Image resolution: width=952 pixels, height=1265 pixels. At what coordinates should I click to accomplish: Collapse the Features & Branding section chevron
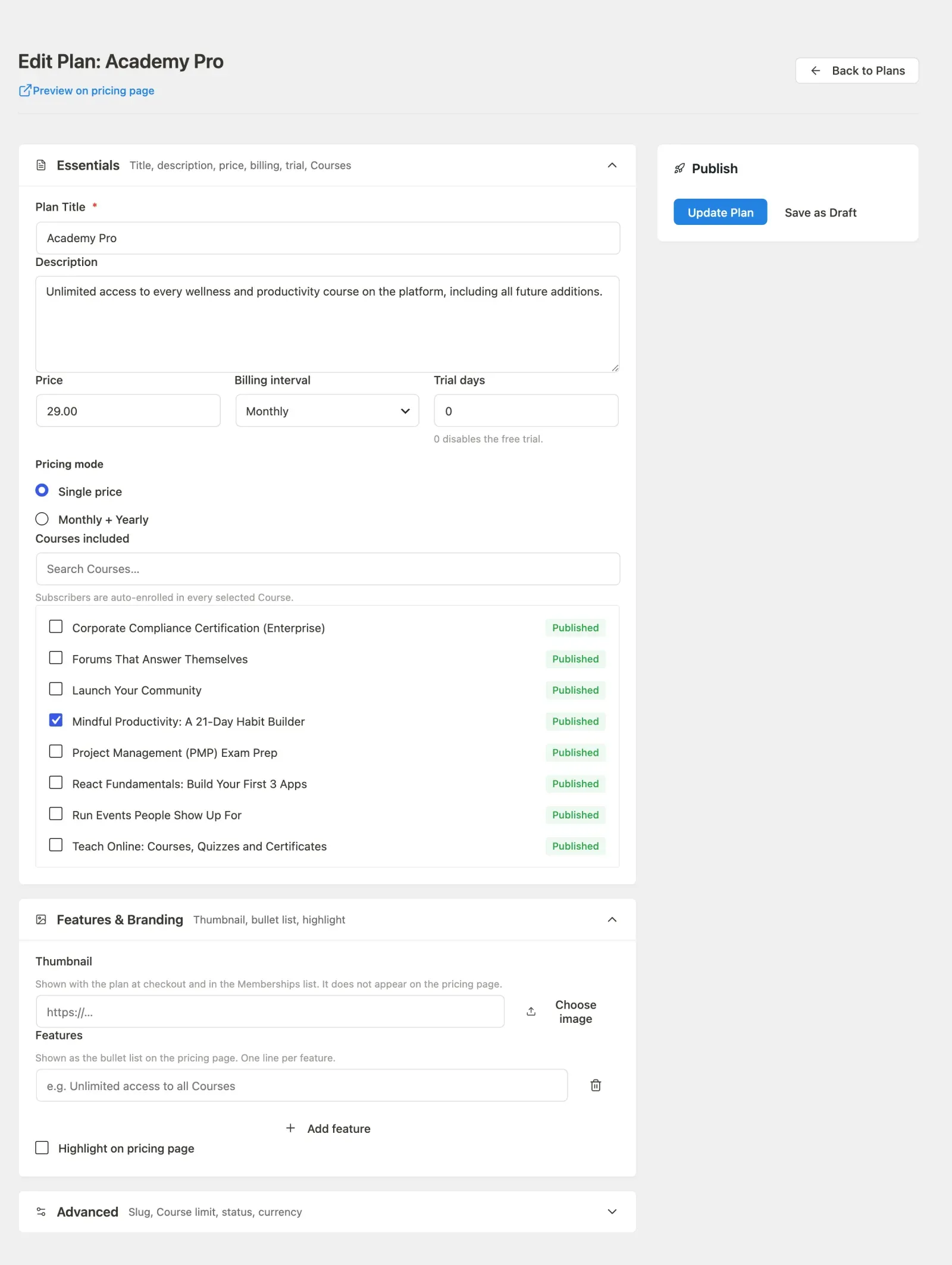point(612,920)
